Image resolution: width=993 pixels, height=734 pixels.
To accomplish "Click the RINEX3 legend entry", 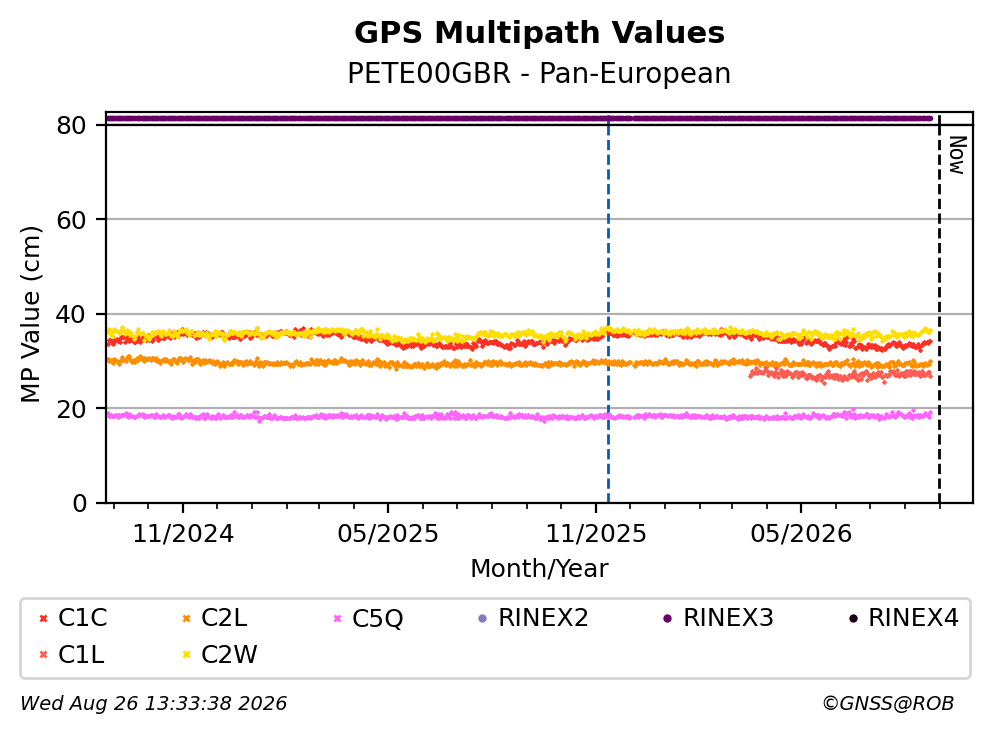I will tap(719, 617).
